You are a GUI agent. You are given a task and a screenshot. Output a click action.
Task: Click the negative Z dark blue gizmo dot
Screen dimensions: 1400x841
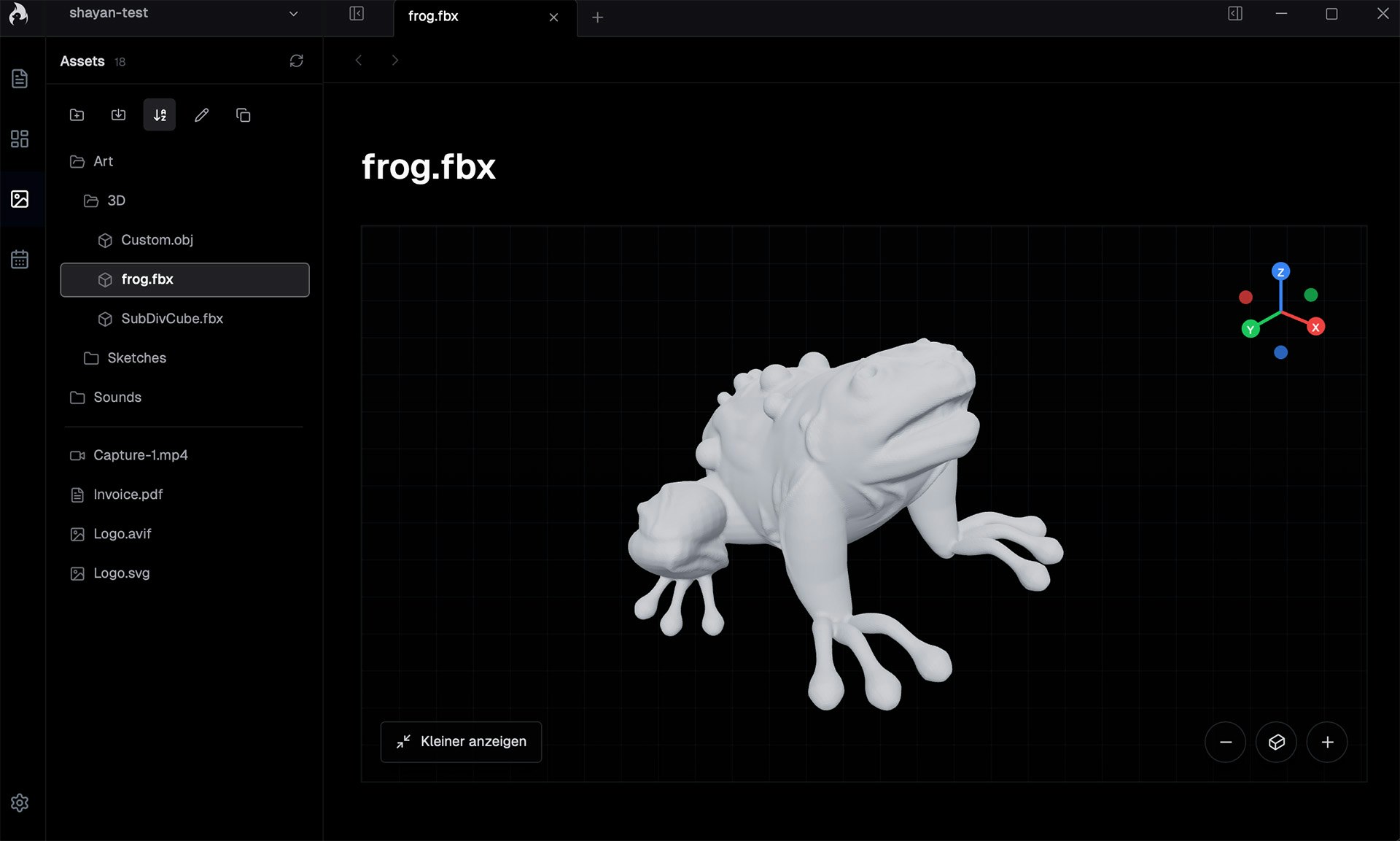click(1280, 352)
